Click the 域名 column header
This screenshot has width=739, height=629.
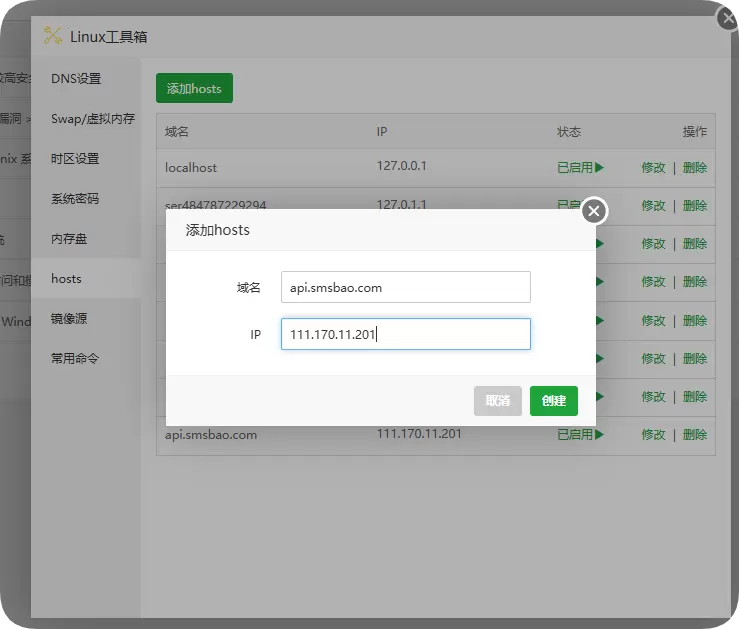pos(177,131)
